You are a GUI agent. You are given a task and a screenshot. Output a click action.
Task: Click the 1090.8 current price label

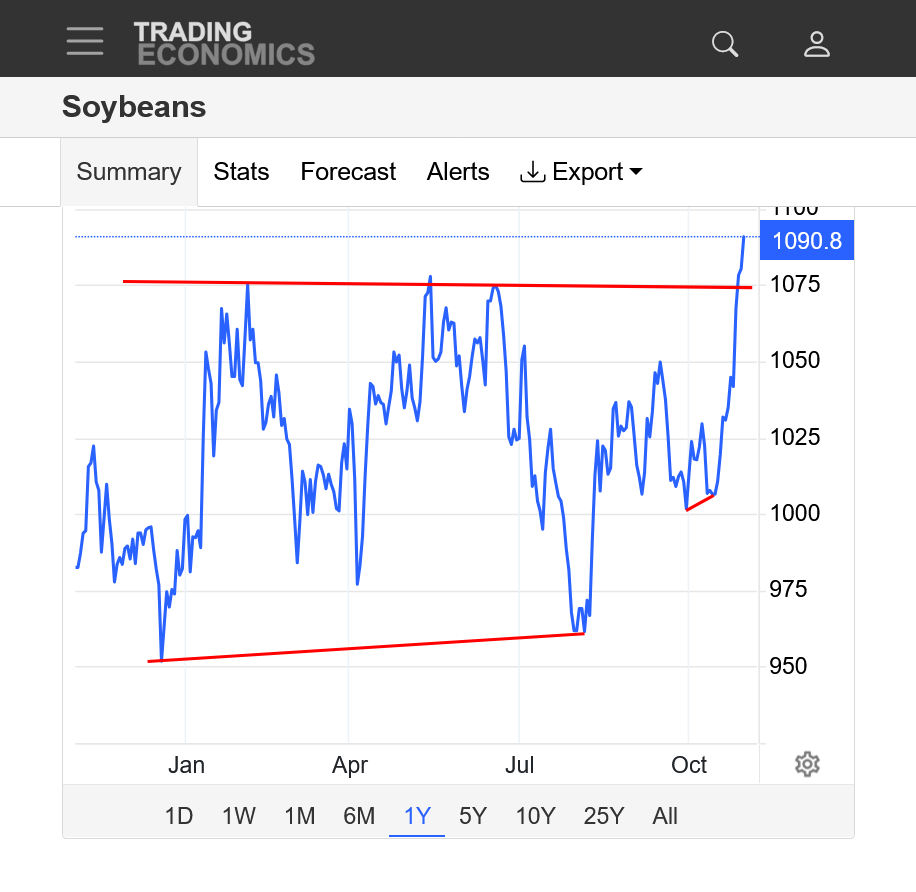(806, 240)
